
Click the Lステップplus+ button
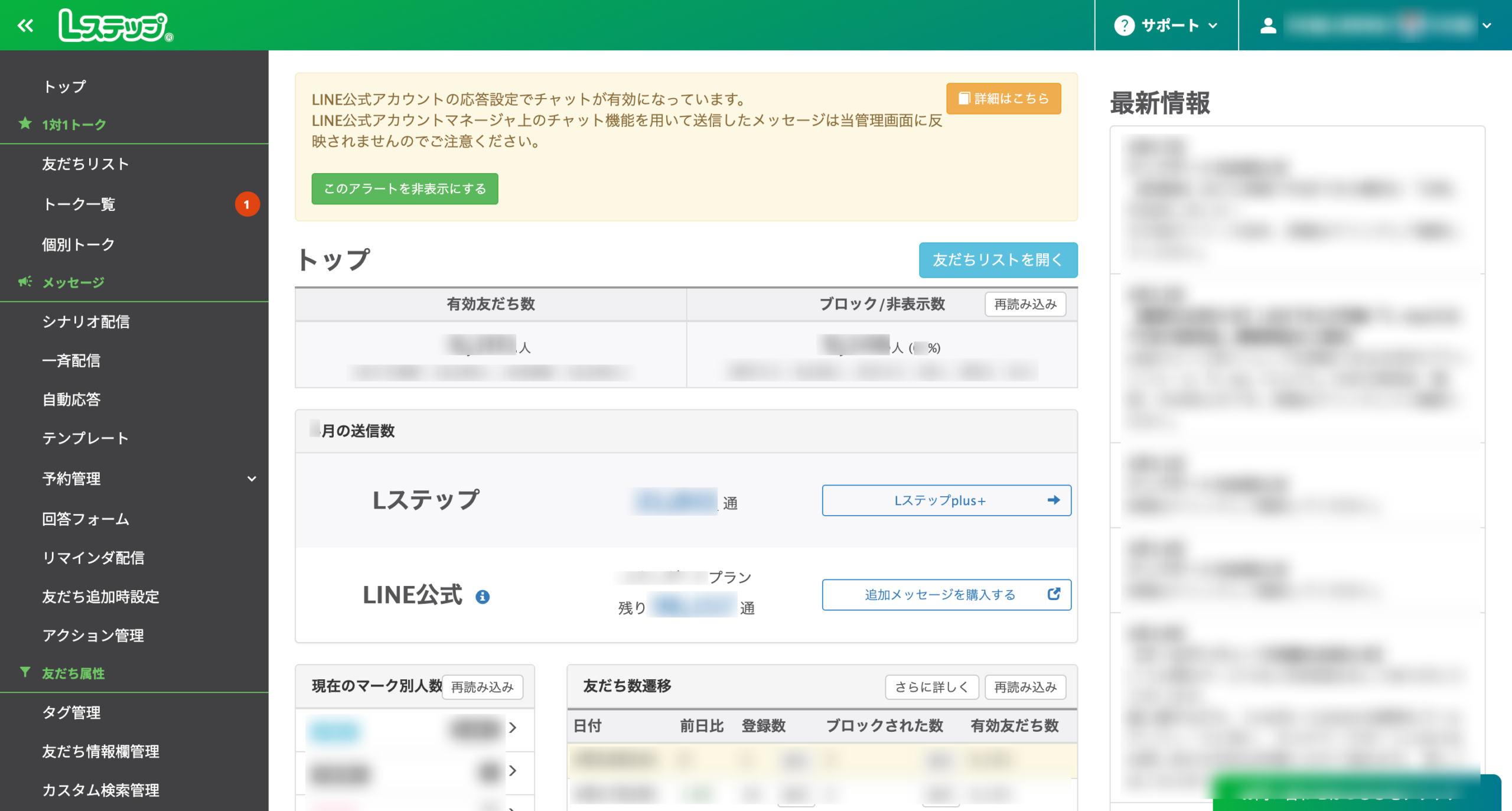946,500
